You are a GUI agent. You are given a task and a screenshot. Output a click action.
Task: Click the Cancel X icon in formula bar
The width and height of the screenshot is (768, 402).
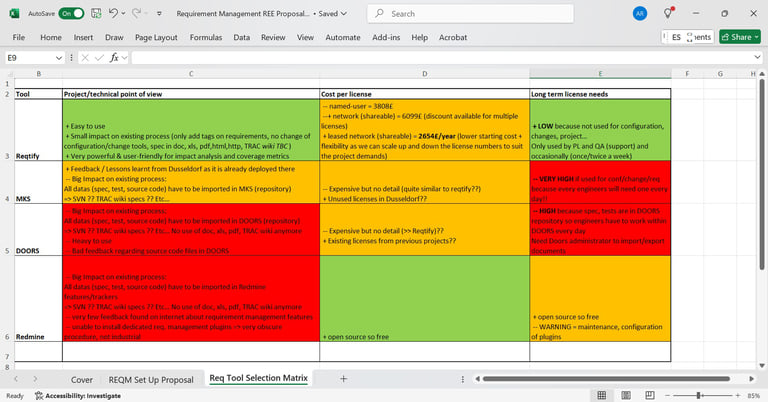[85, 58]
